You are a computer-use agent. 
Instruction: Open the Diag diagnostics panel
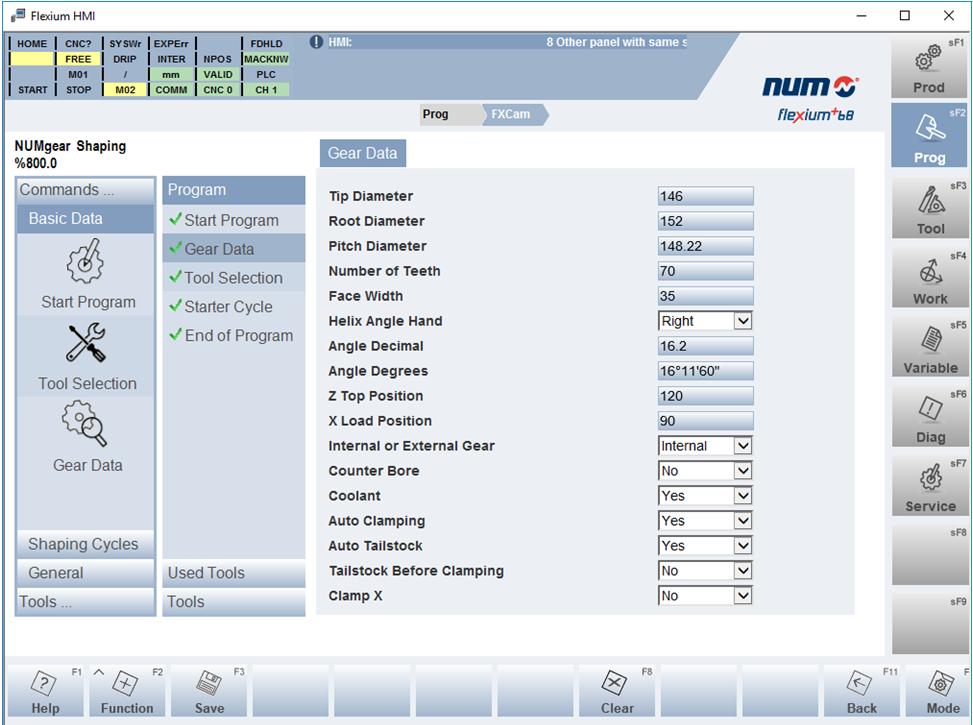929,418
